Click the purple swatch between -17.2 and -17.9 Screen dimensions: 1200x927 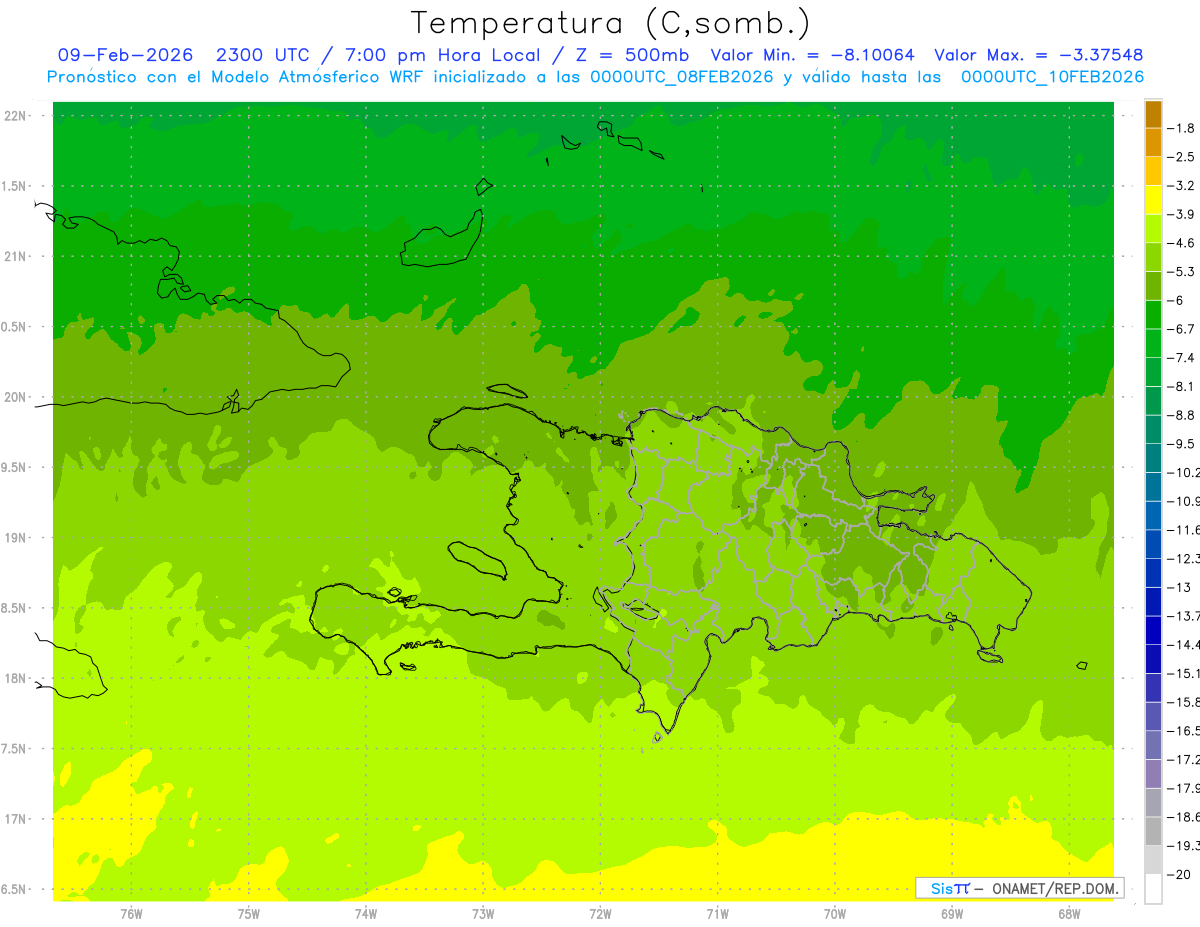point(1153,774)
